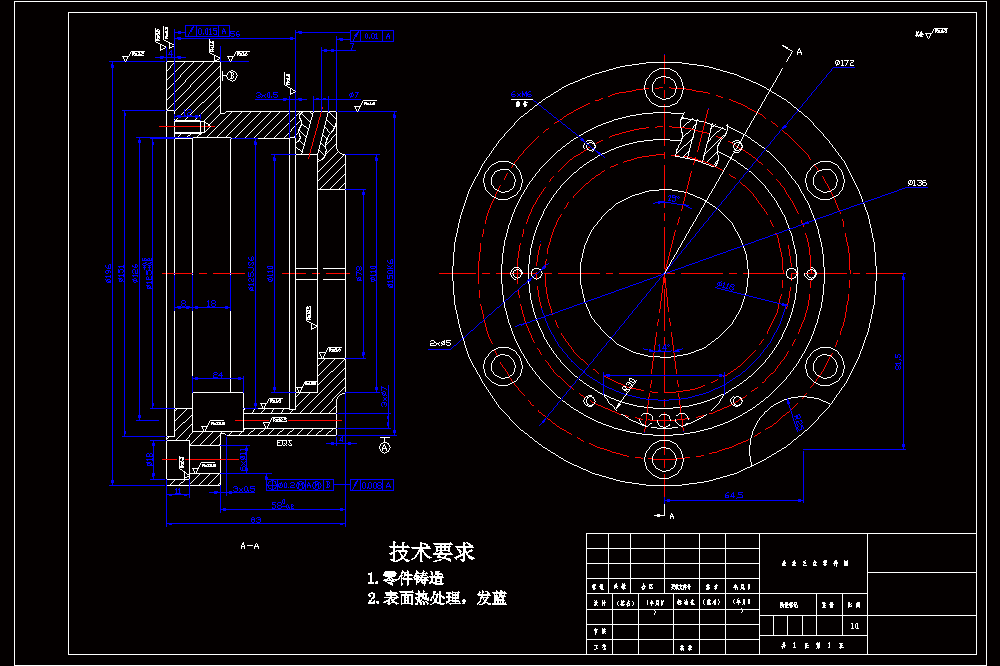Select the Φ150K6 diameter dimension
This screenshot has height=666, width=1000.
click(x=390, y=273)
